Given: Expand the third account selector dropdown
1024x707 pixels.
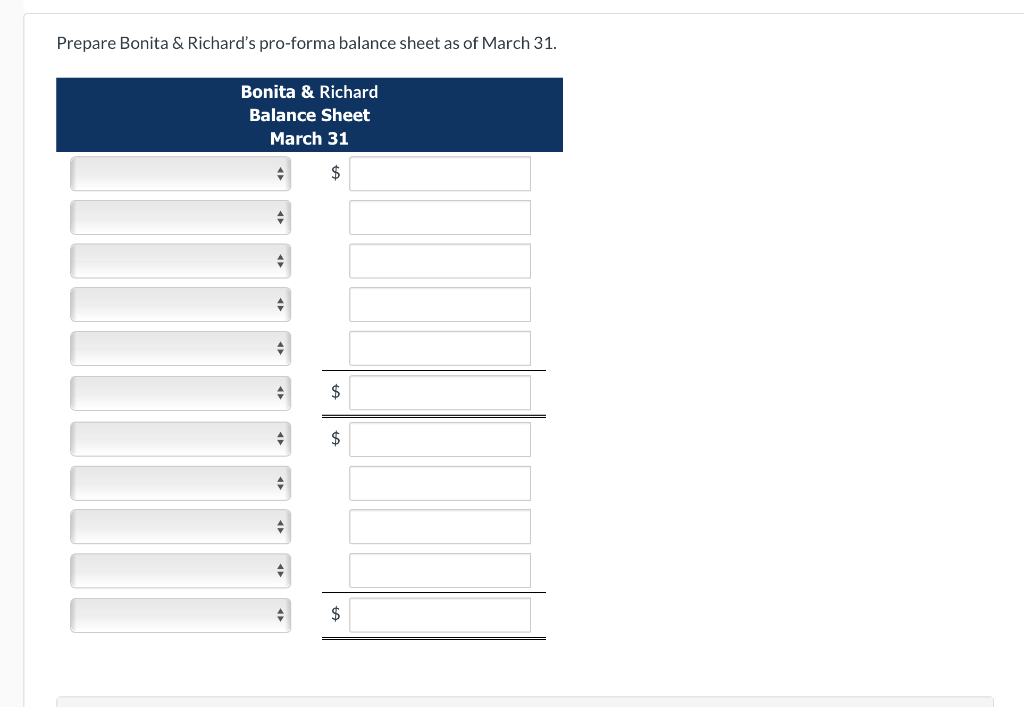Looking at the screenshot, I should pos(180,261).
